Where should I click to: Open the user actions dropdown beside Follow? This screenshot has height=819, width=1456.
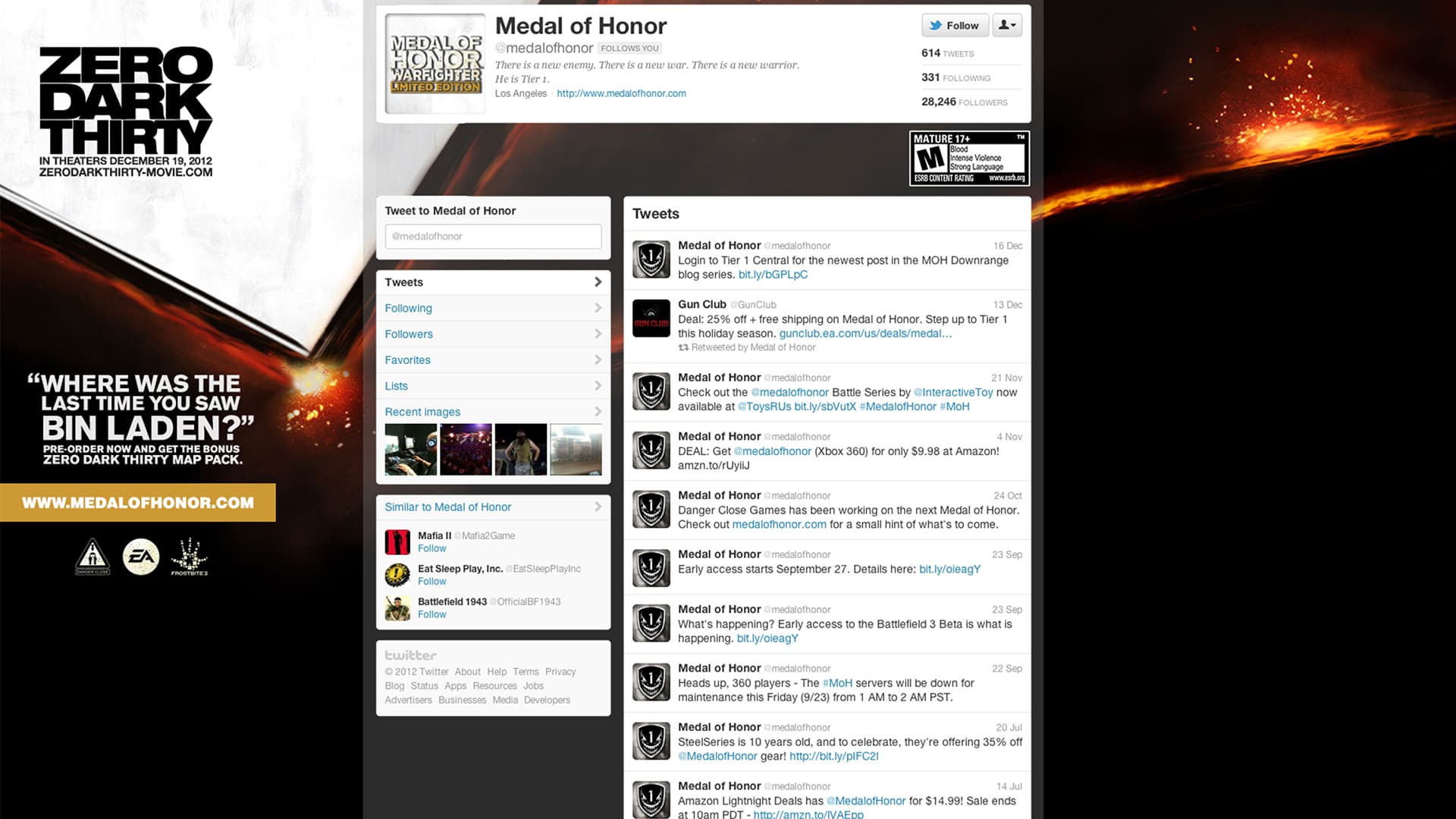click(1007, 25)
